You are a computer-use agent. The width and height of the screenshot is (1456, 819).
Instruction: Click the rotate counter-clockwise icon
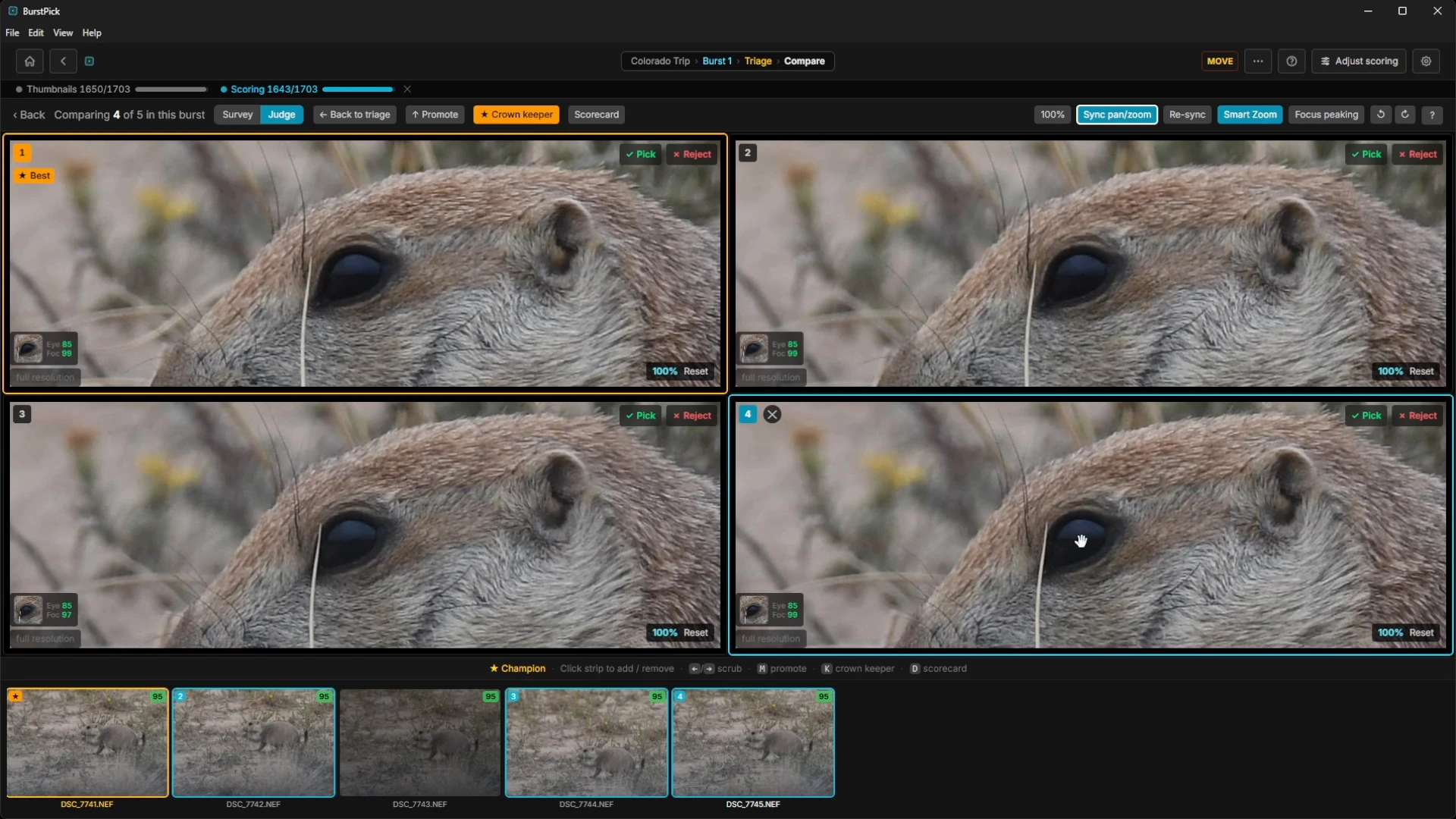[x=1381, y=115]
